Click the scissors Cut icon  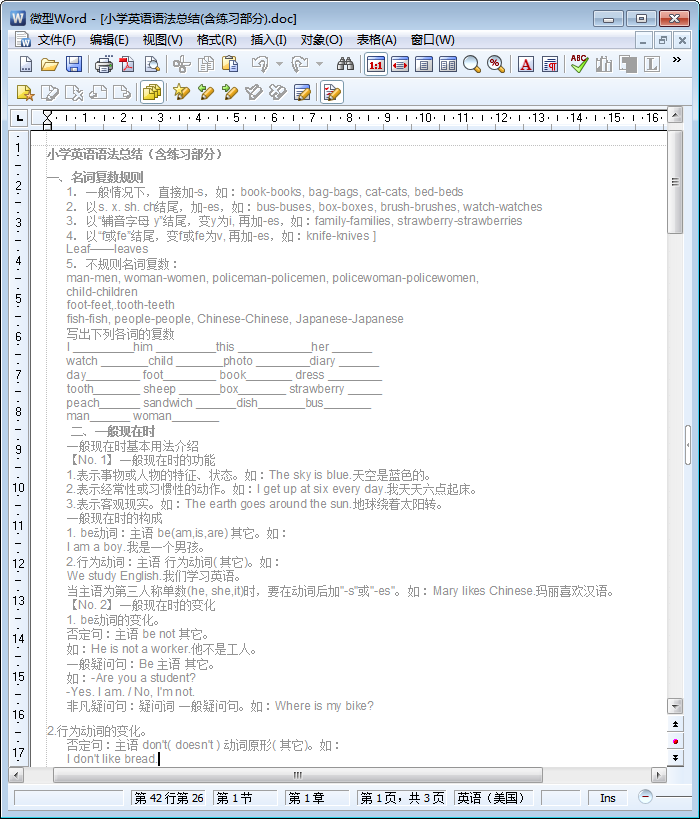tap(181, 64)
